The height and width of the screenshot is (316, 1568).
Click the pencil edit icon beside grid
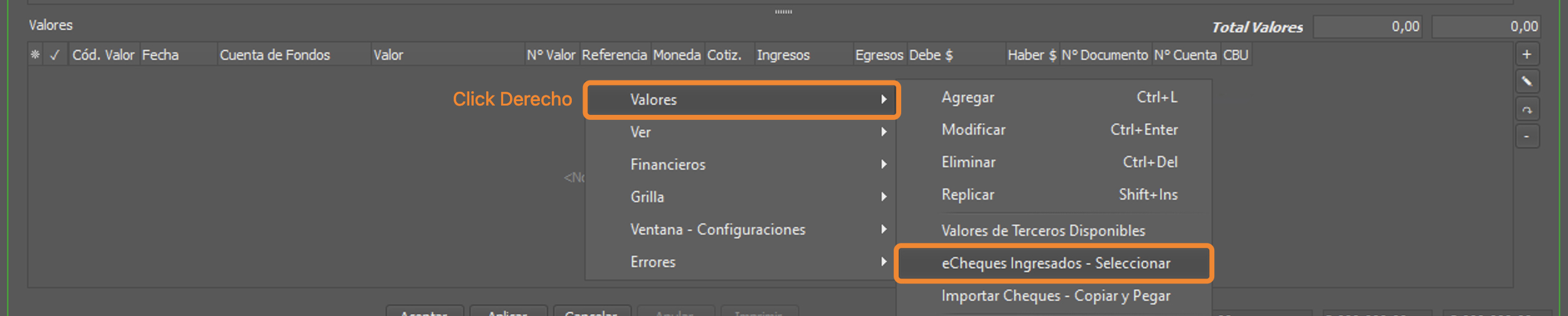pos(1526,82)
